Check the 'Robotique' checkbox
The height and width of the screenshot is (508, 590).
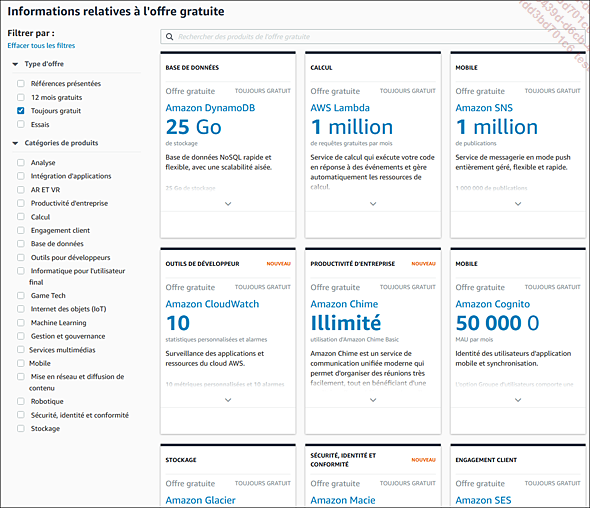(21, 402)
